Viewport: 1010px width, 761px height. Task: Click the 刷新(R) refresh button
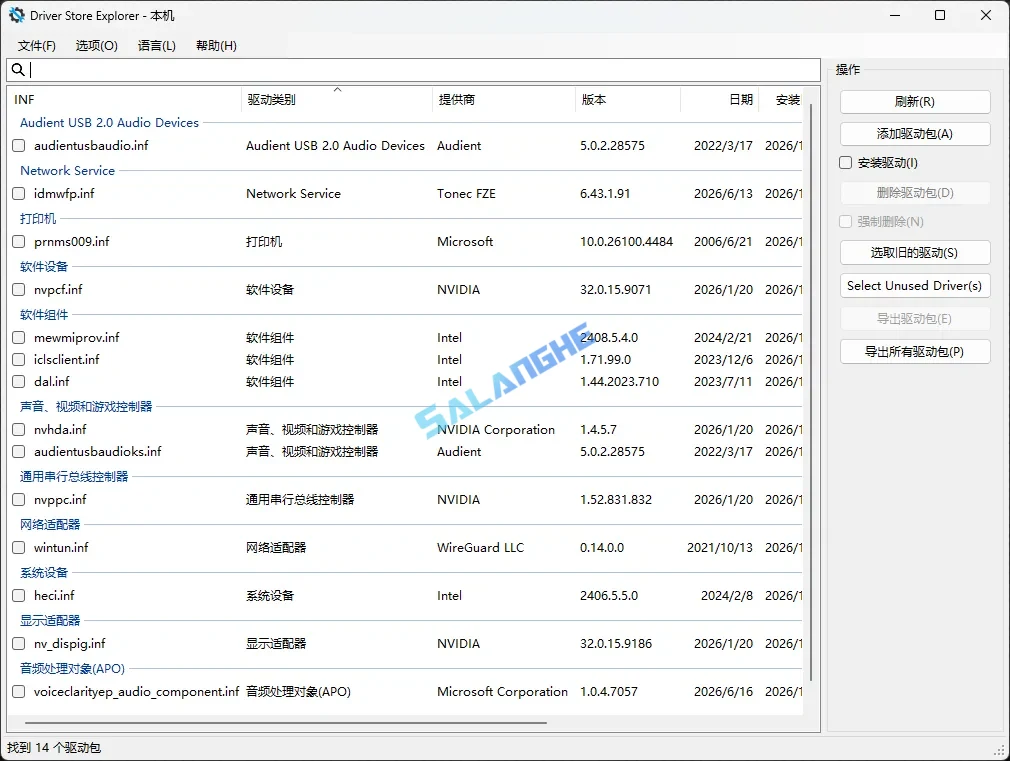pyautogui.click(x=915, y=102)
